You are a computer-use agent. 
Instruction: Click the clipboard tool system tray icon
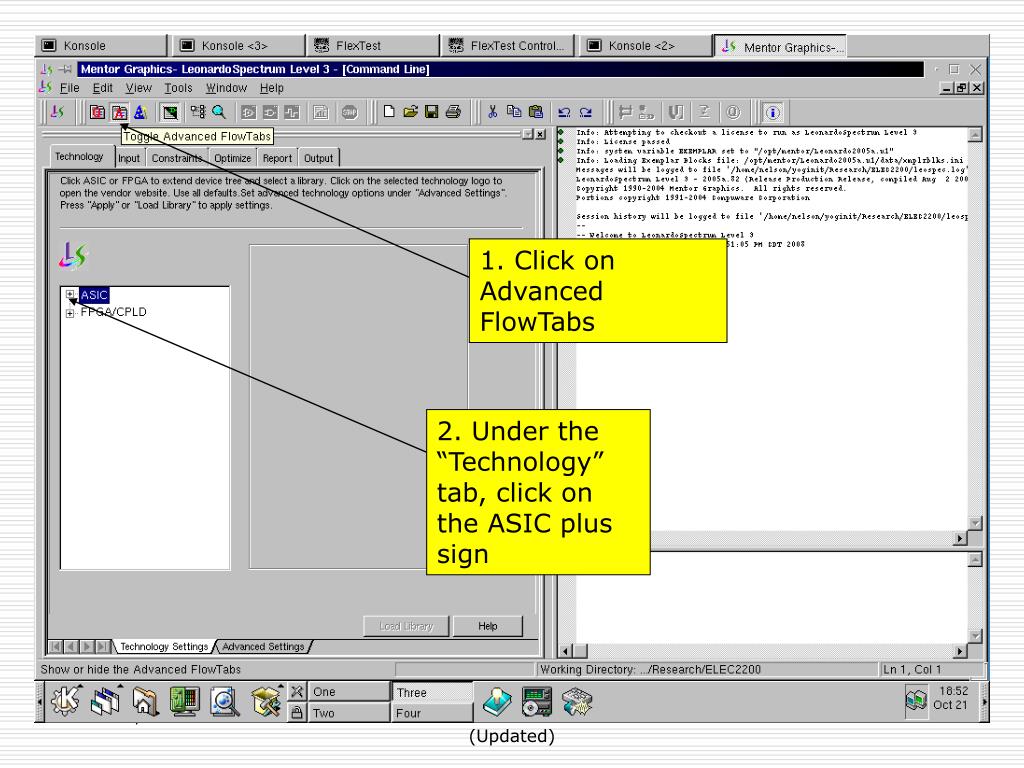click(x=916, y=701)
